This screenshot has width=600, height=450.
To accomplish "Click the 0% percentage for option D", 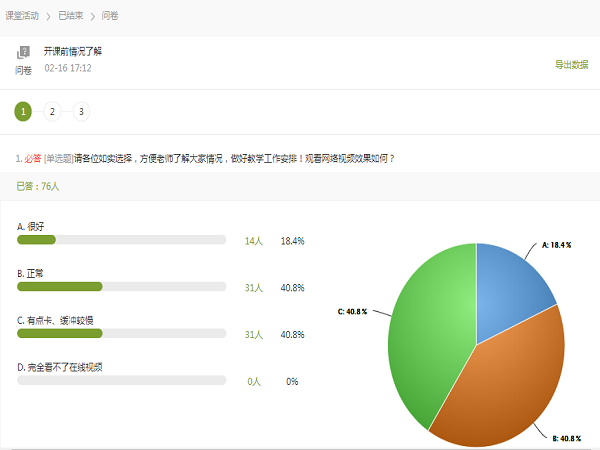I will [292, 382].
